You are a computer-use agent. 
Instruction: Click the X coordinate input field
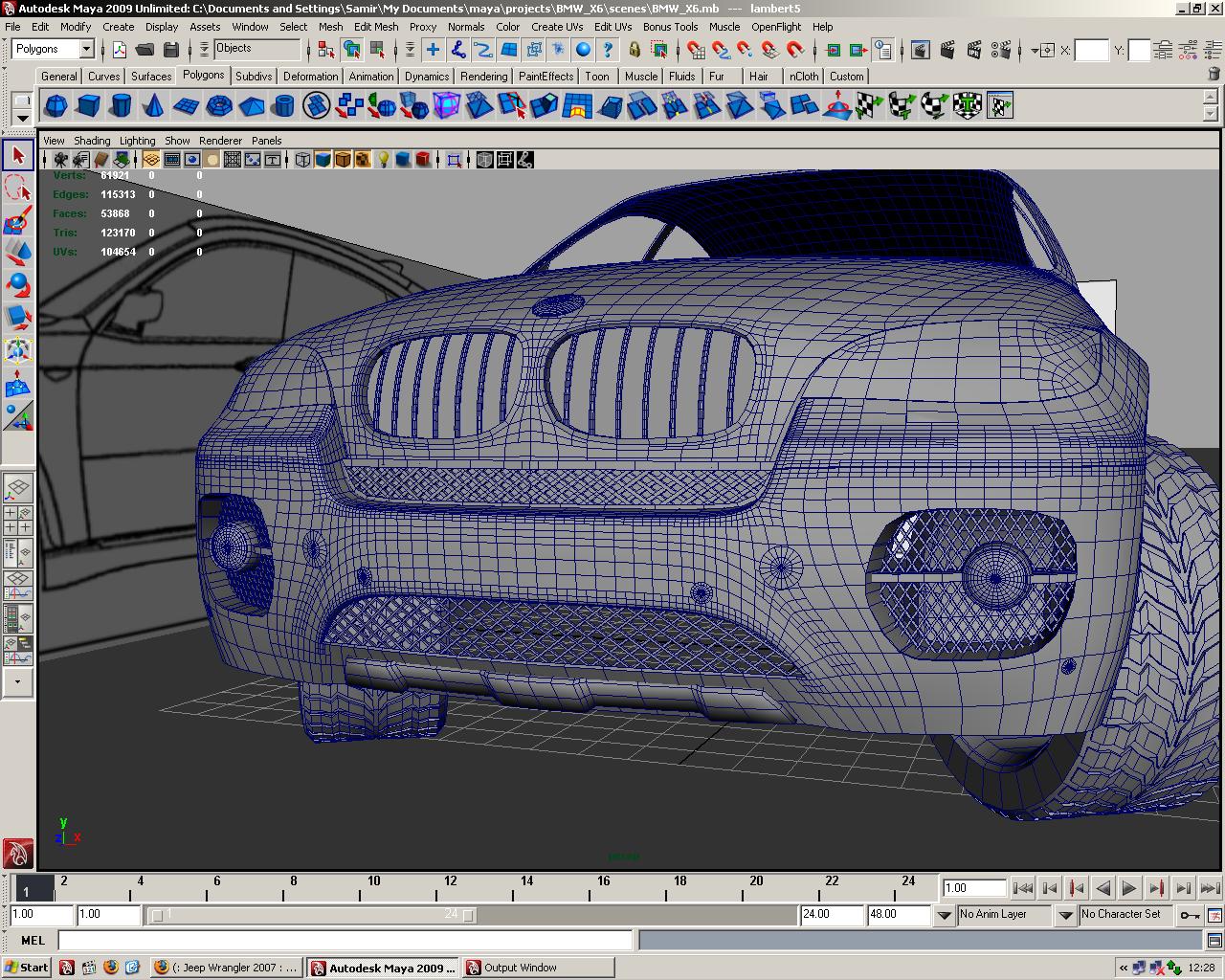pos(1091,50)
